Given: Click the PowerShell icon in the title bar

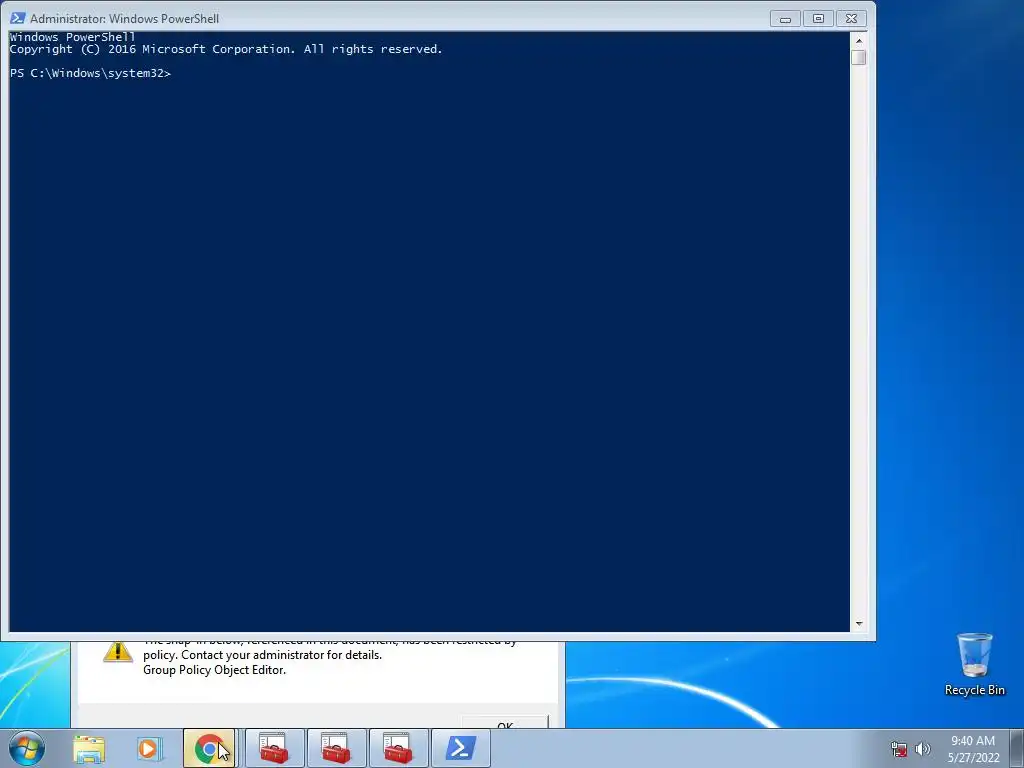Looking at the screenshot, I should tap(18, 18).
